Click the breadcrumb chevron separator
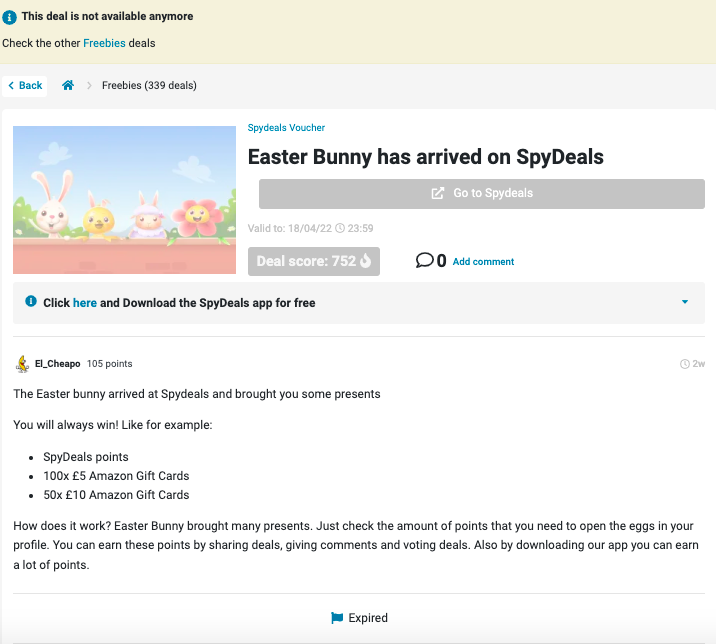This screenshot has width=716, height=644. point(89,85)
